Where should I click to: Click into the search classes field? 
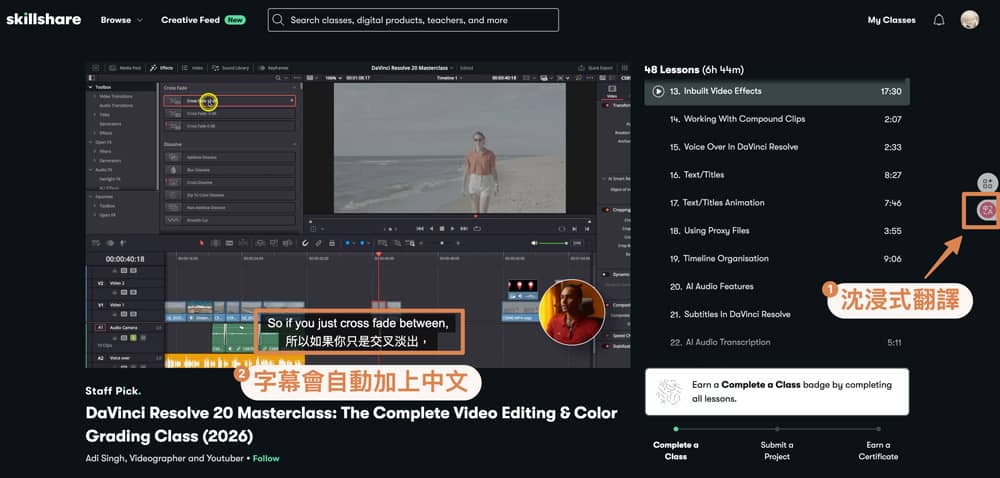coord(420,20)
